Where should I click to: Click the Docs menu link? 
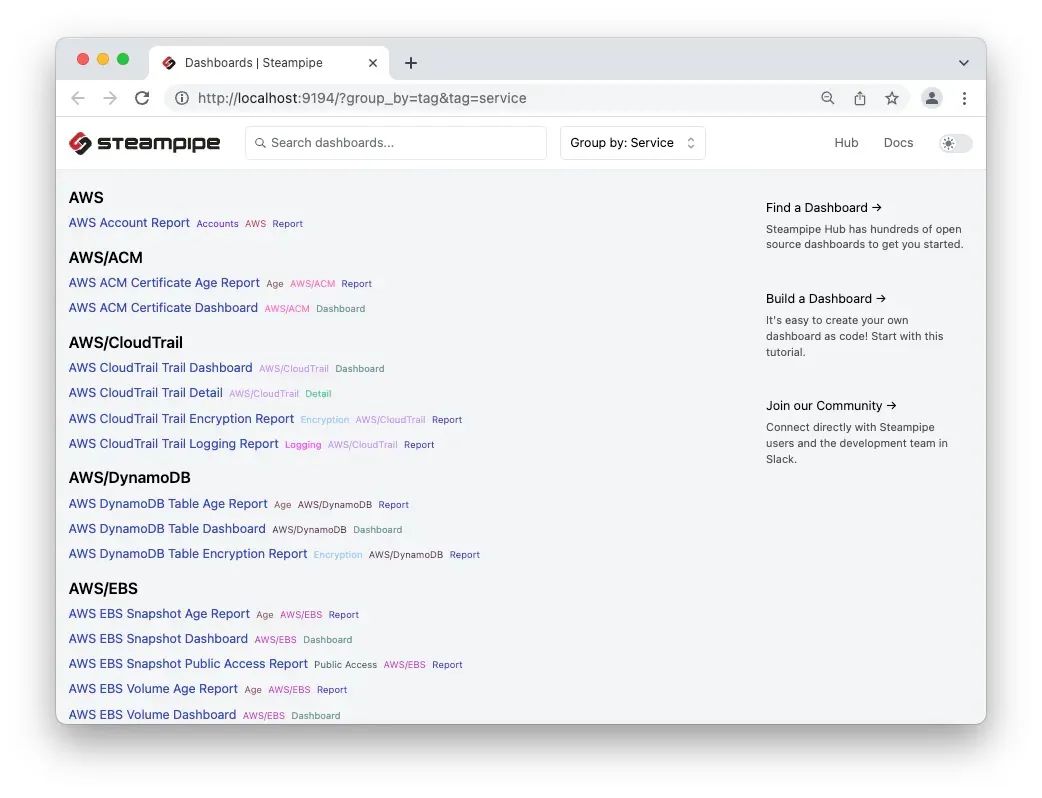898,143
